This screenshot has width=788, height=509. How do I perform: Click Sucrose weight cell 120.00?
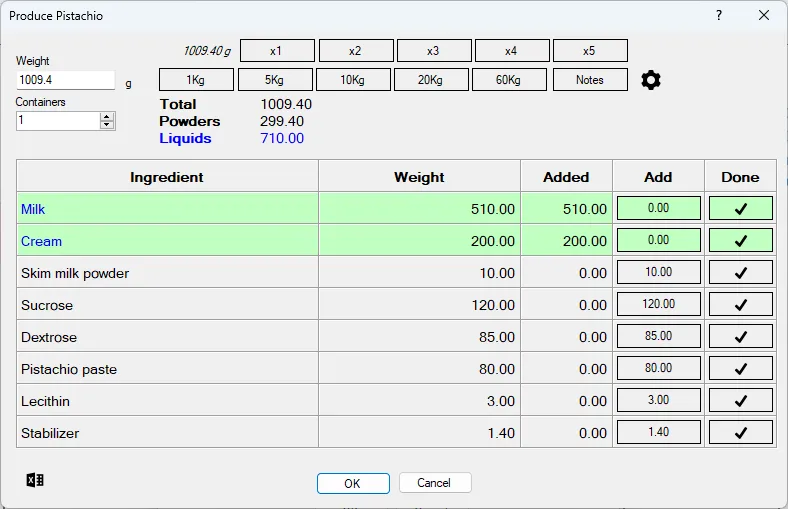coord(420,305)
